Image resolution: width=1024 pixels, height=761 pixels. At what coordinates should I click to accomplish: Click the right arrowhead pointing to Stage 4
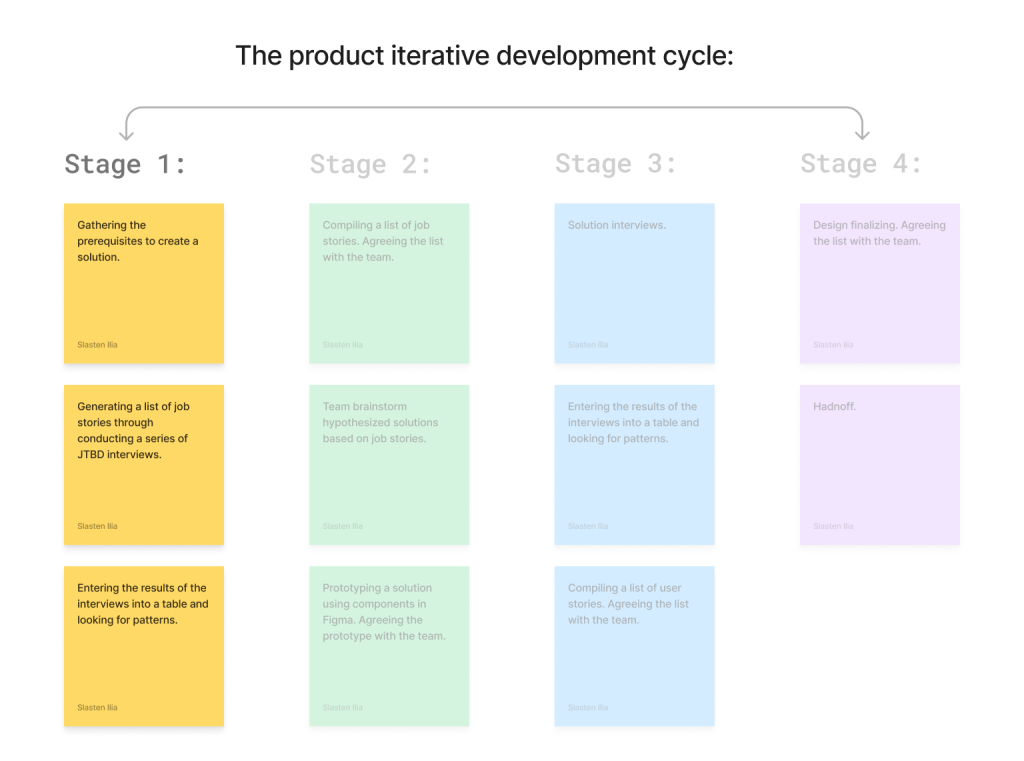pyautogui.click(x=863, y=134)
